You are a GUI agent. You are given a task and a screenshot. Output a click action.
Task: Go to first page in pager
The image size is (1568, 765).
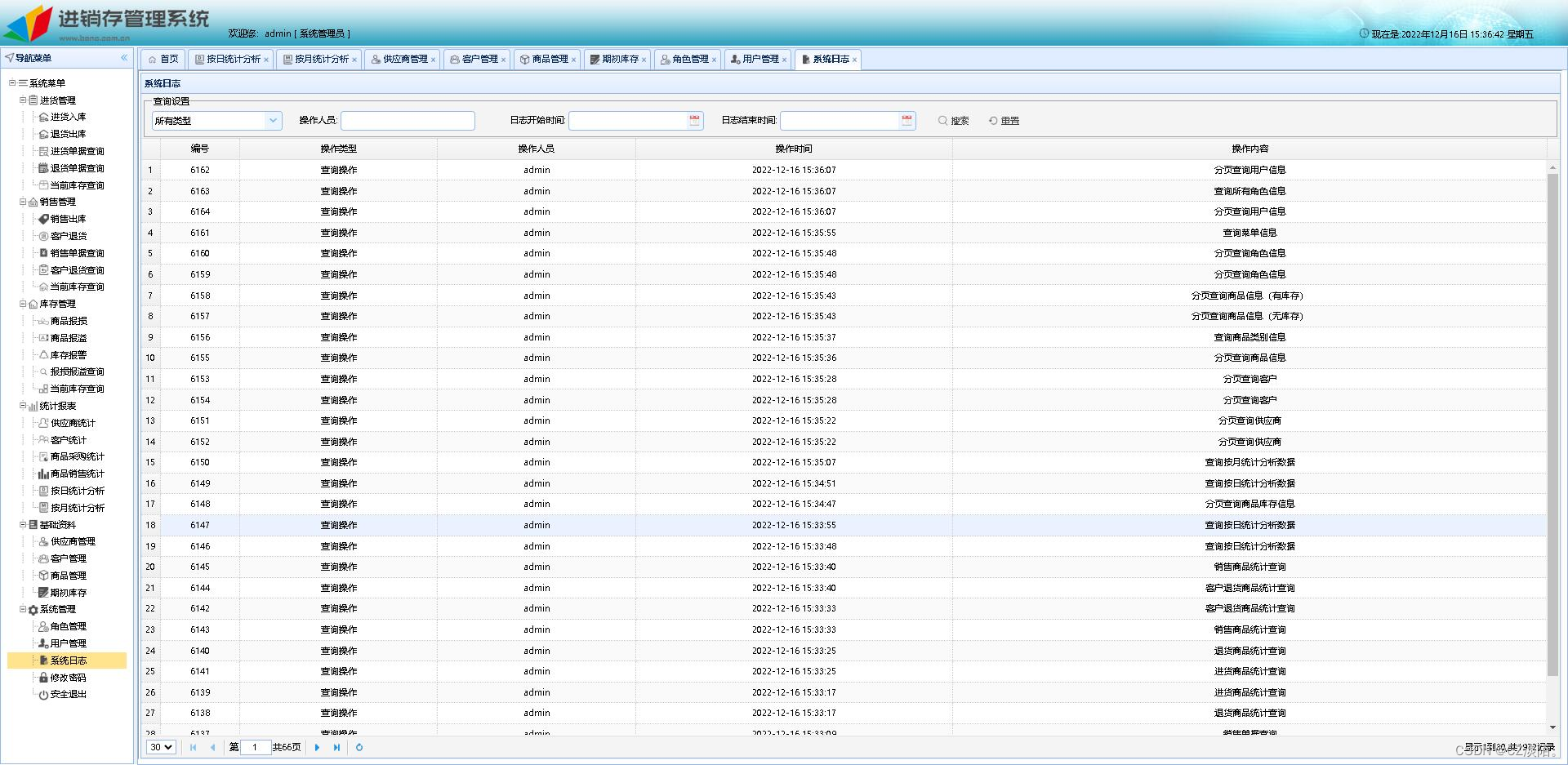point(194,747)
